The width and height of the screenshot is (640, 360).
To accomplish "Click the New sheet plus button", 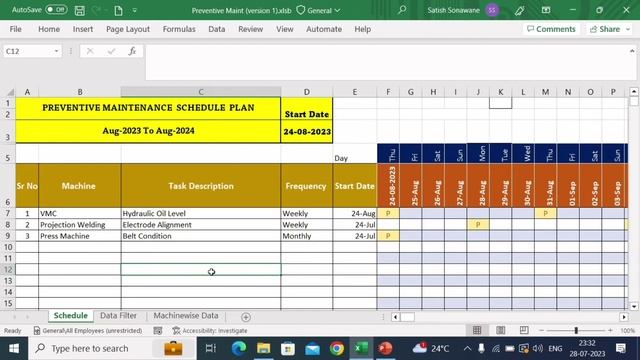I will click(246, 317).
